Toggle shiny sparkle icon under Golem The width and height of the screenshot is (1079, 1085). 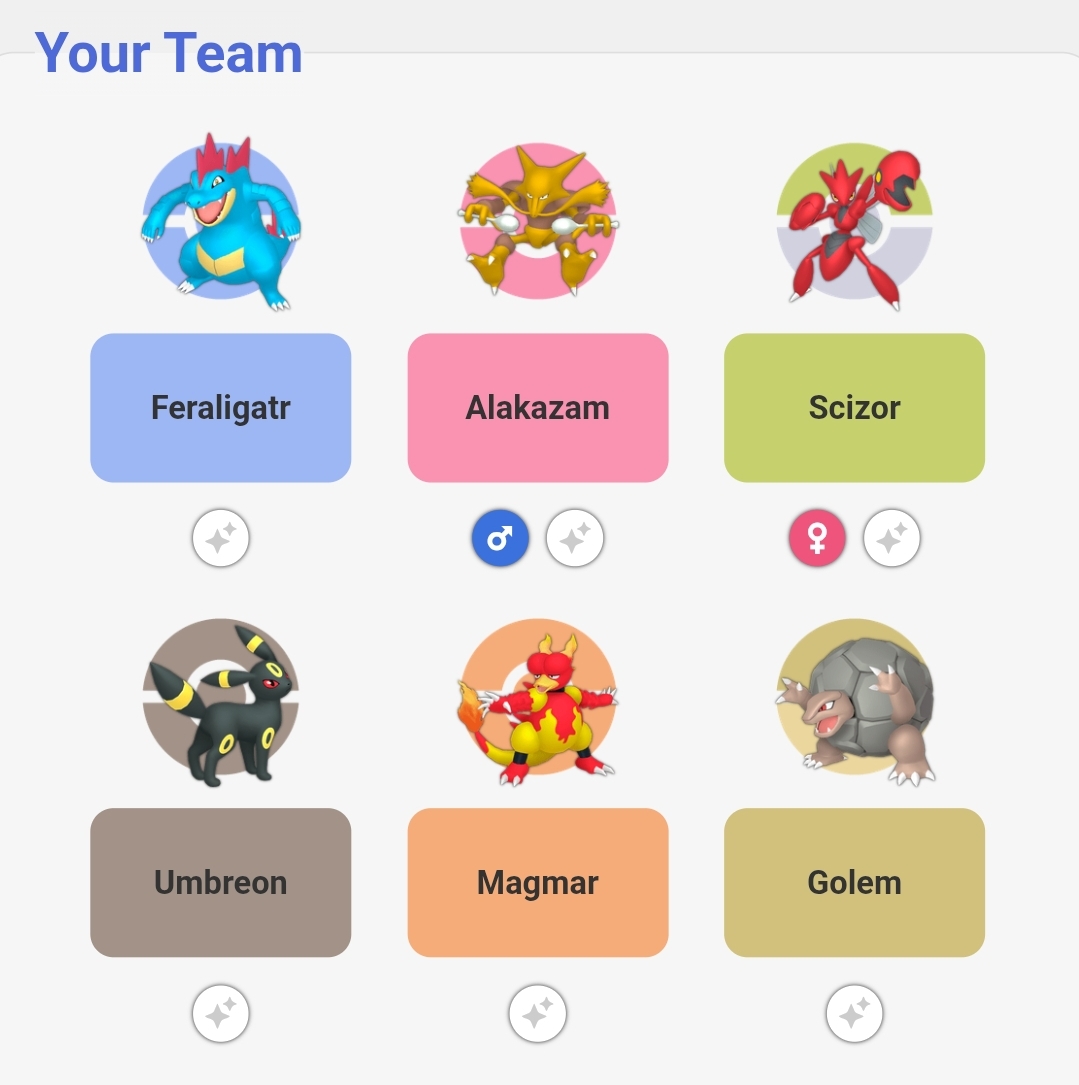point(855,1014)
